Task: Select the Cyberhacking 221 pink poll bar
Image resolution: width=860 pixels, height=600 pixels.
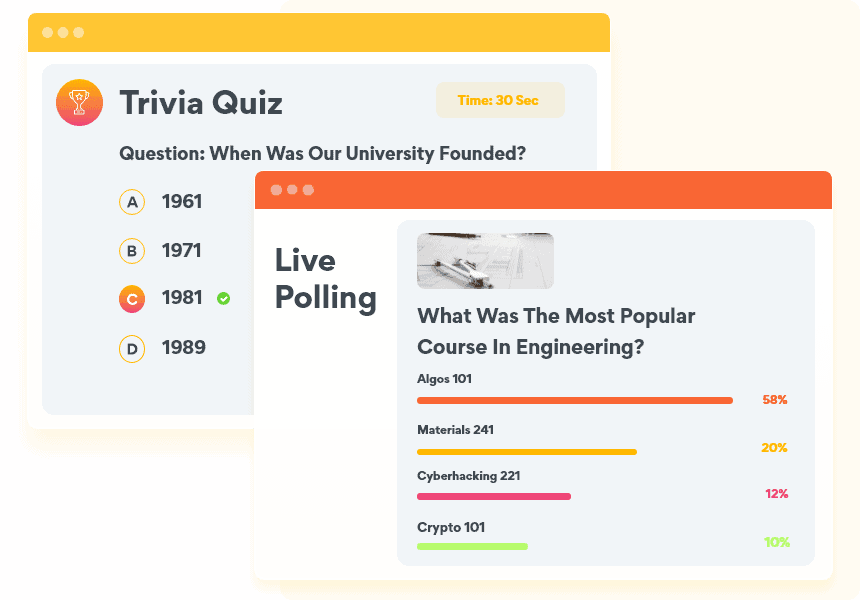Action: [493, 496]
